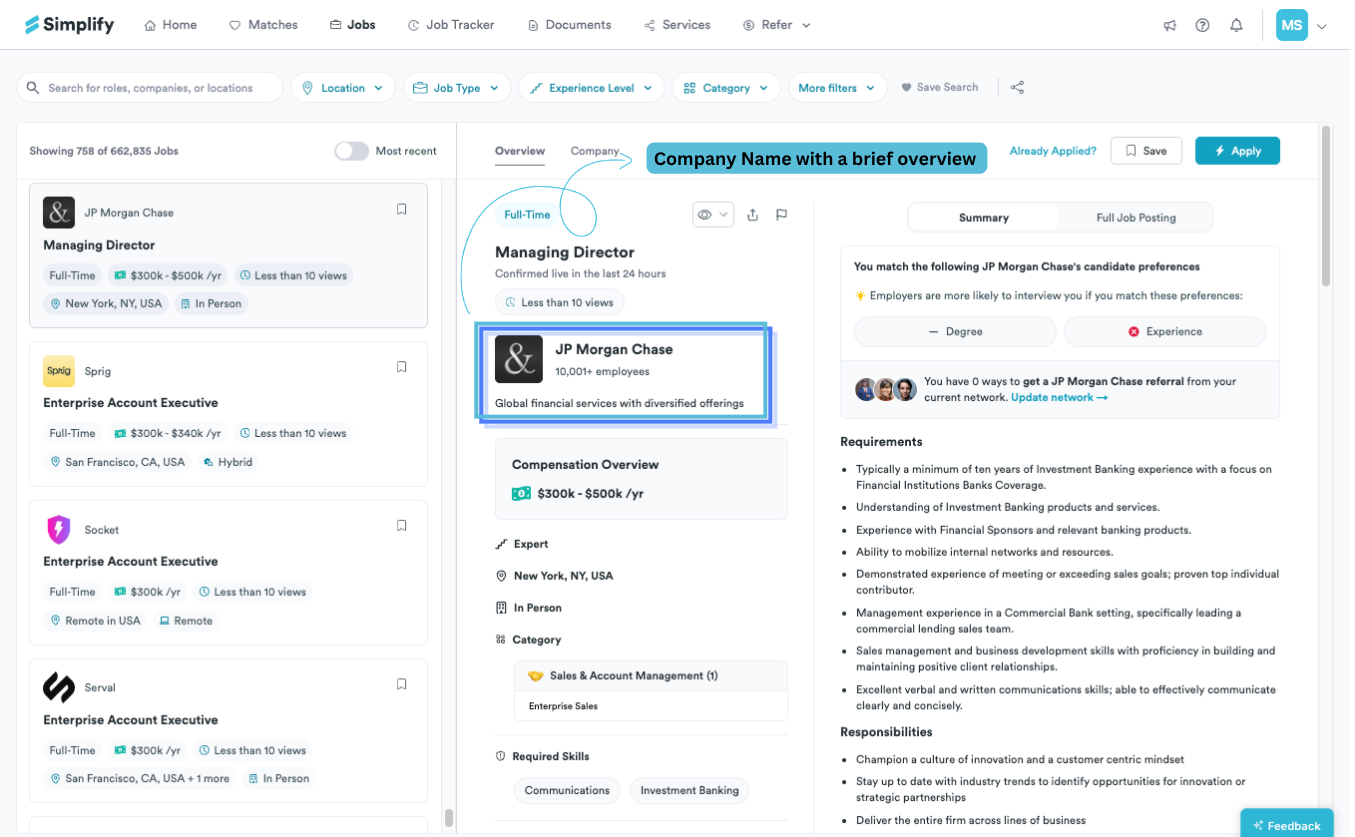1355x837 pixels.
Task: Open the eye visibility dropdown
Action: (x=713, y=215)
